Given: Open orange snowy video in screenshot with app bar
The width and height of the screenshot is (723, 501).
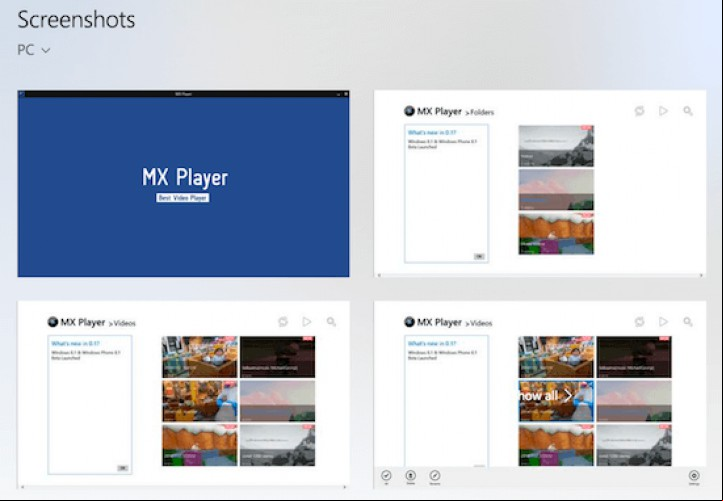Looking at the screenshot, I should click(556, 445).
